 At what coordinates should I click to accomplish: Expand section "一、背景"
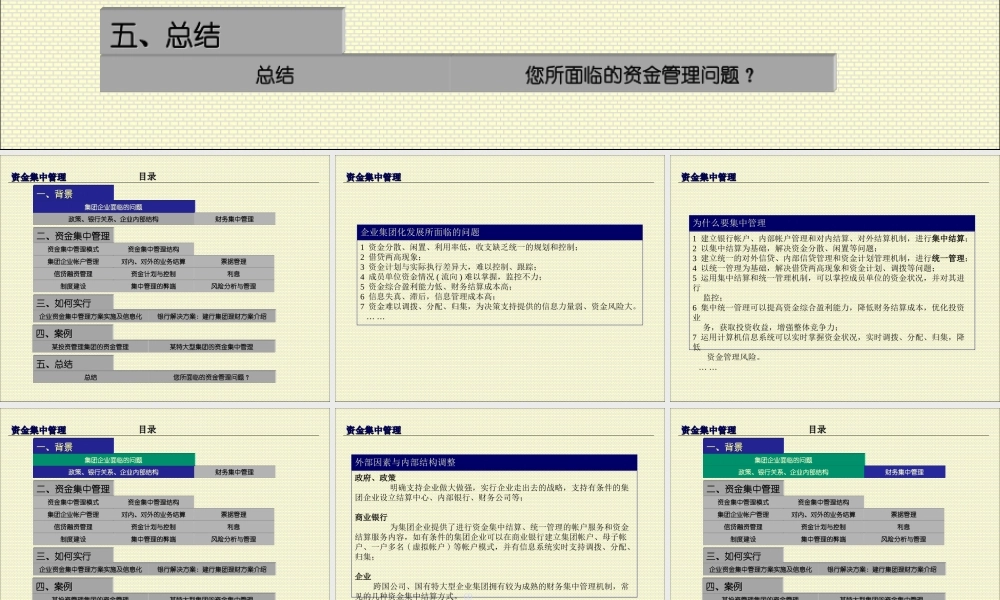coord(56,194)
